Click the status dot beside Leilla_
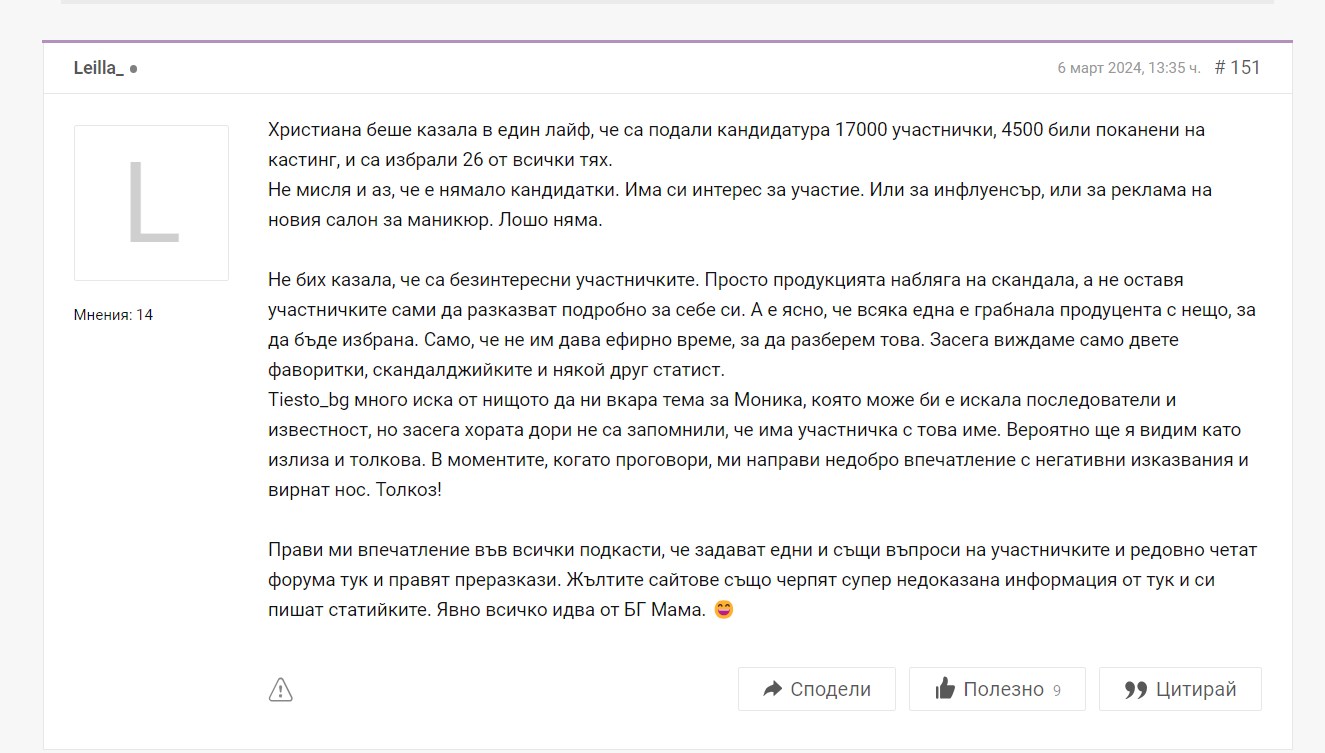1325x753 pixels. 134,69
